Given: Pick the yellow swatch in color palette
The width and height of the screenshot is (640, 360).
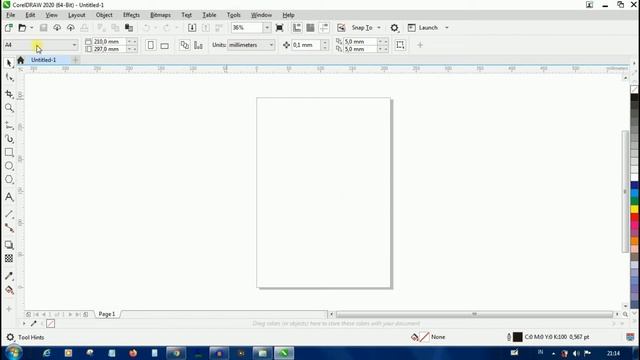Looking at the screenshot, I should click(x=635, y=209).
